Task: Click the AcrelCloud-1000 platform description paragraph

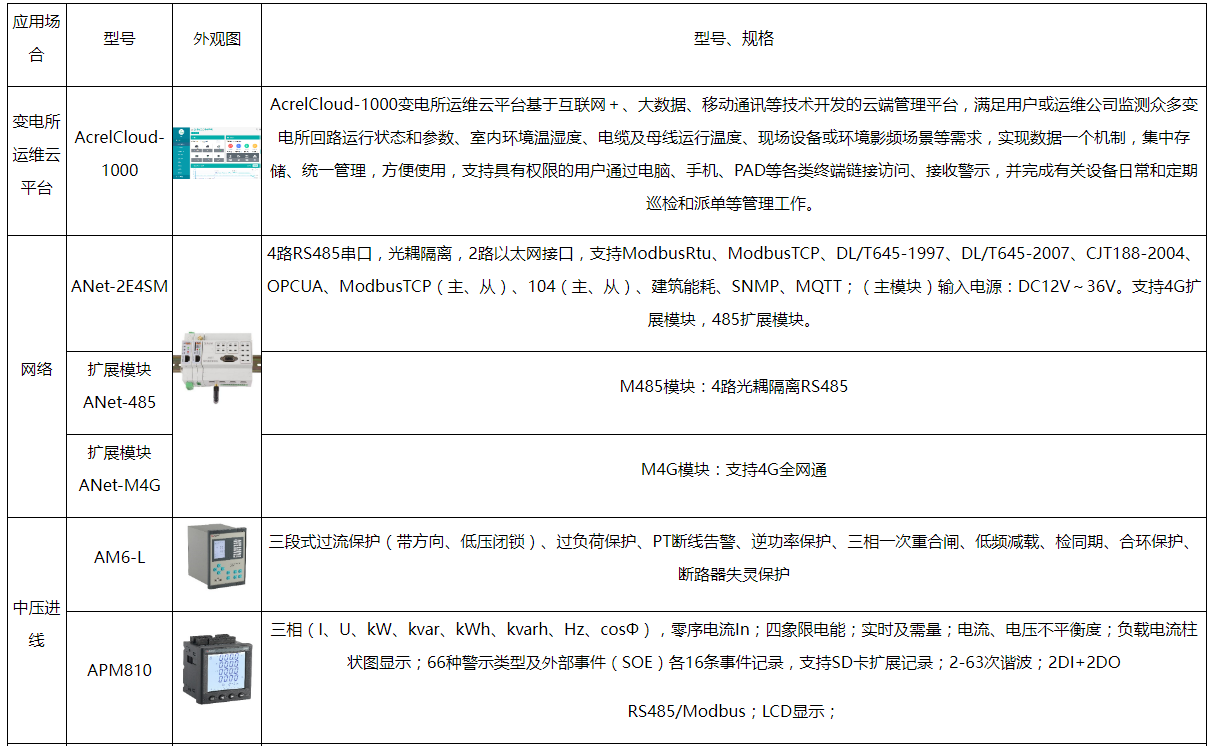Action: click(x=733, y=154)
